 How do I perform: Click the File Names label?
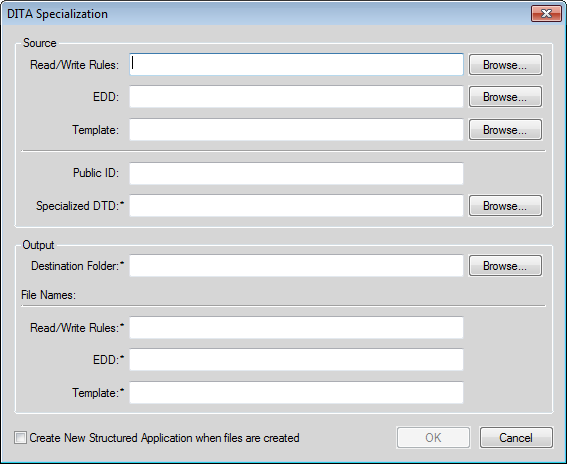tap(48, 295)
